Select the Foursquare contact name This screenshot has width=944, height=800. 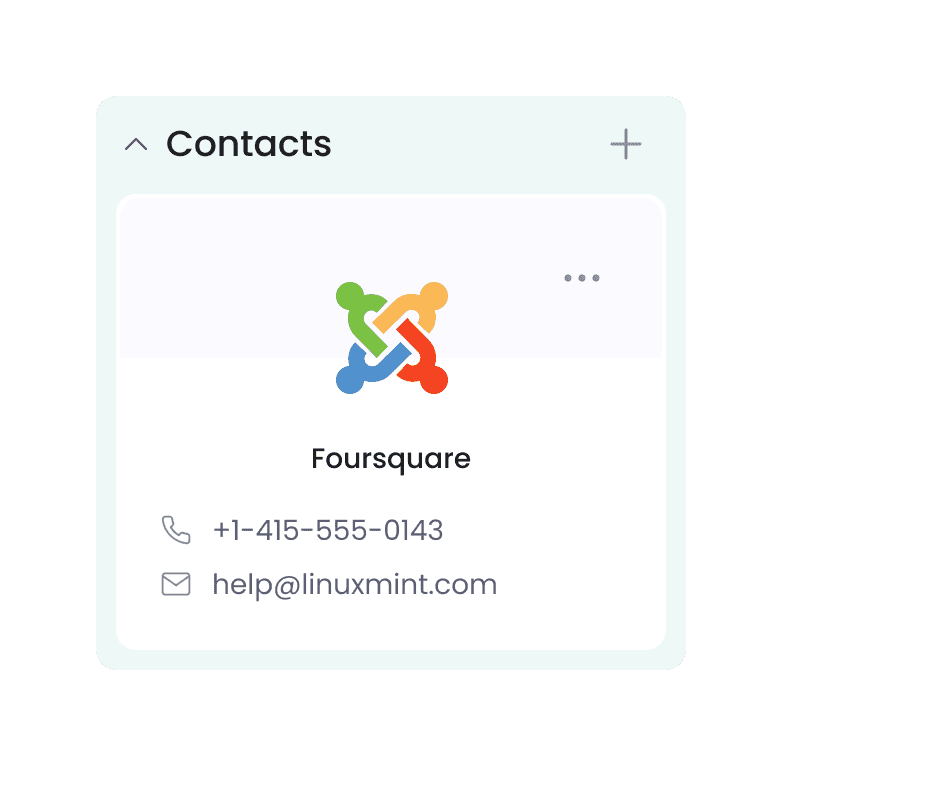pos(391,459)
